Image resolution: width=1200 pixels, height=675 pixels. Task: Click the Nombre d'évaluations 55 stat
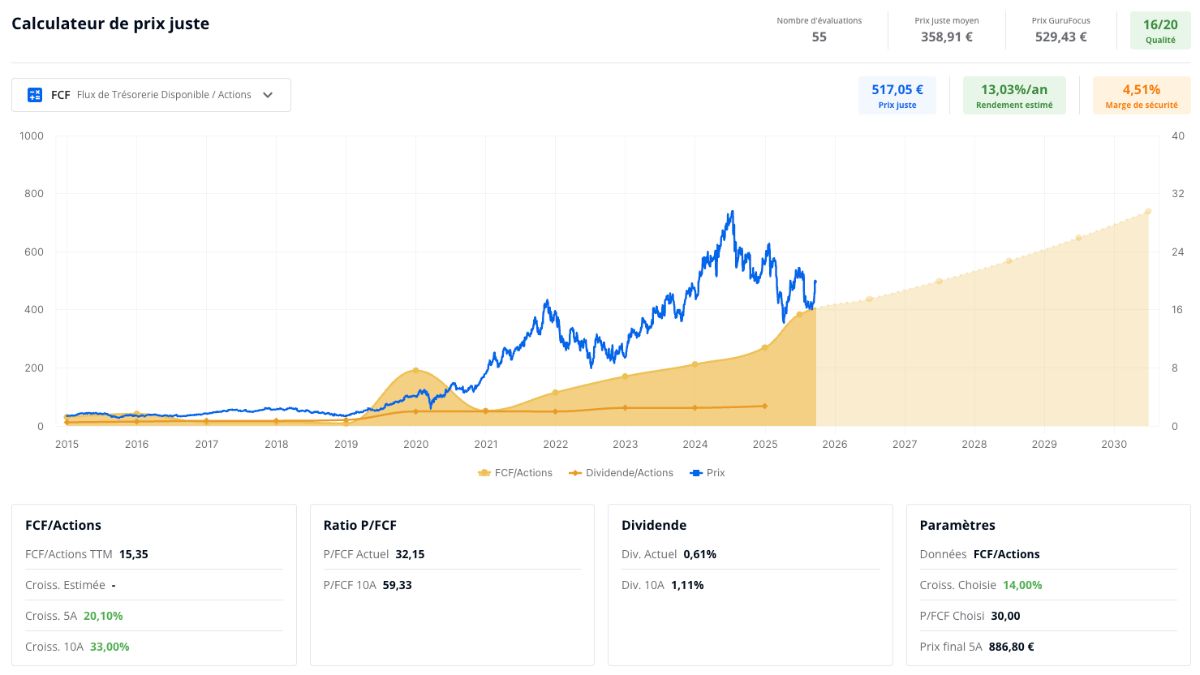(819, 30)
